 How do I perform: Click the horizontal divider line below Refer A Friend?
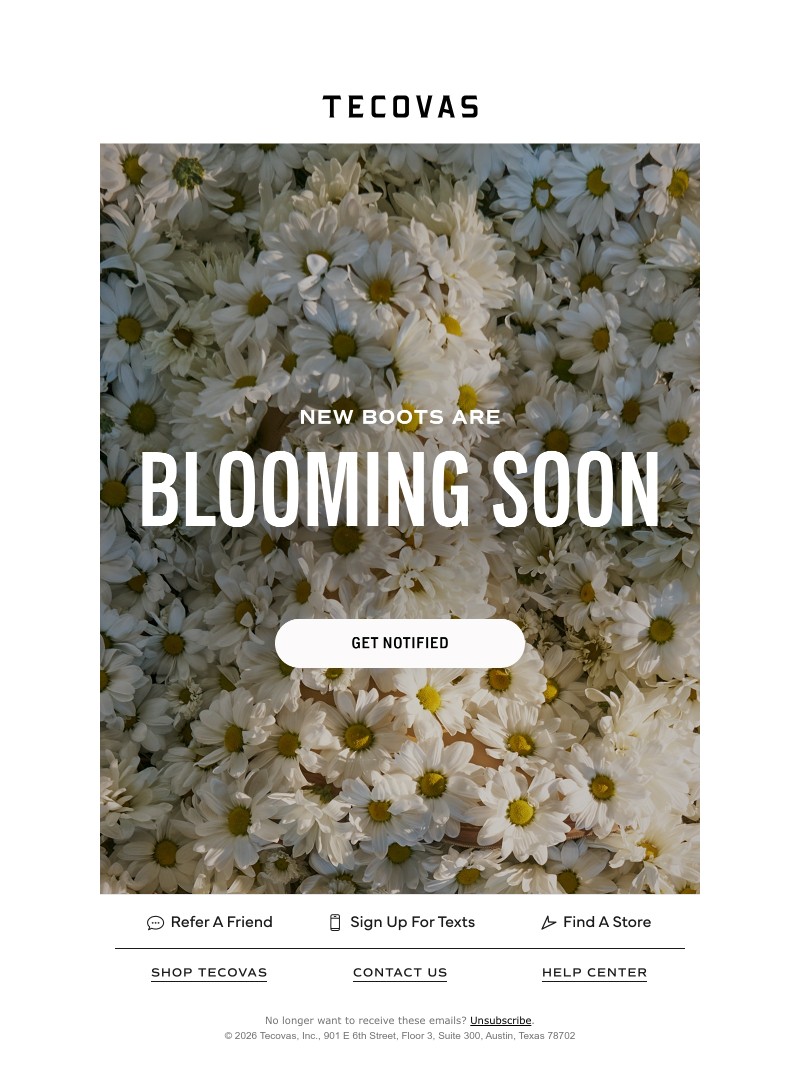pos(400,948)
